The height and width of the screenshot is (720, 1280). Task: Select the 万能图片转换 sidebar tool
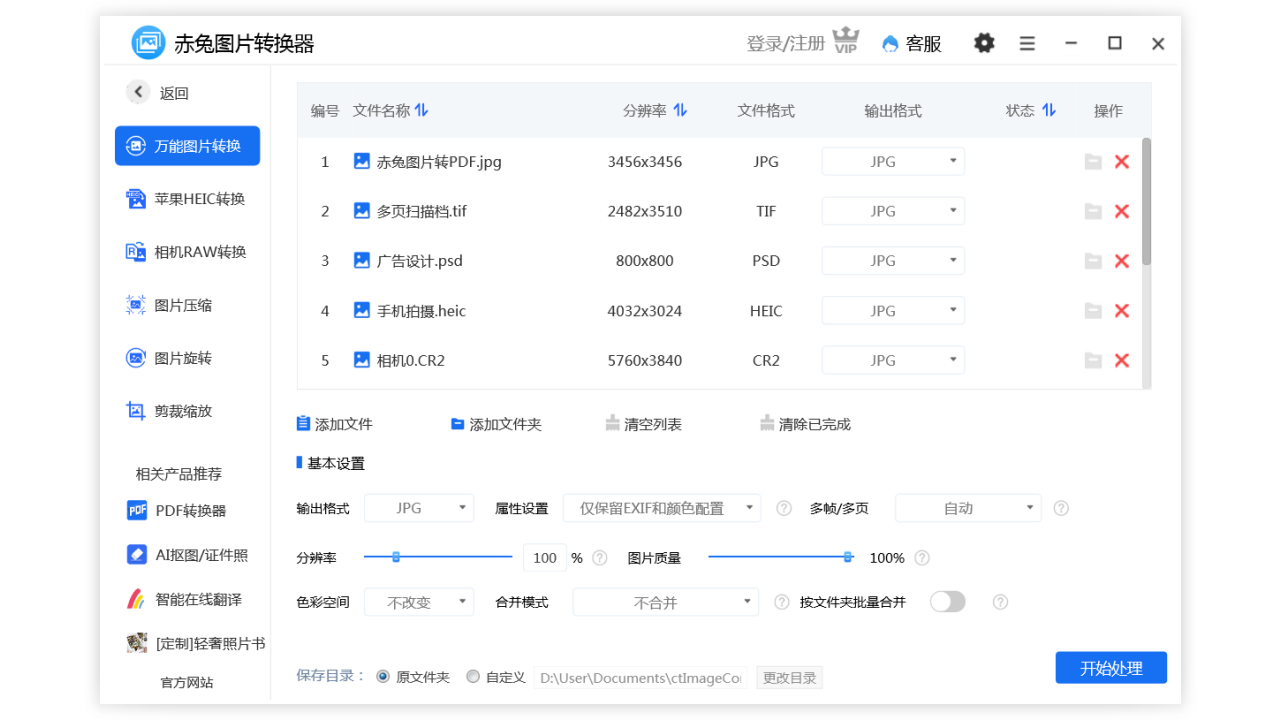point(187,145)
